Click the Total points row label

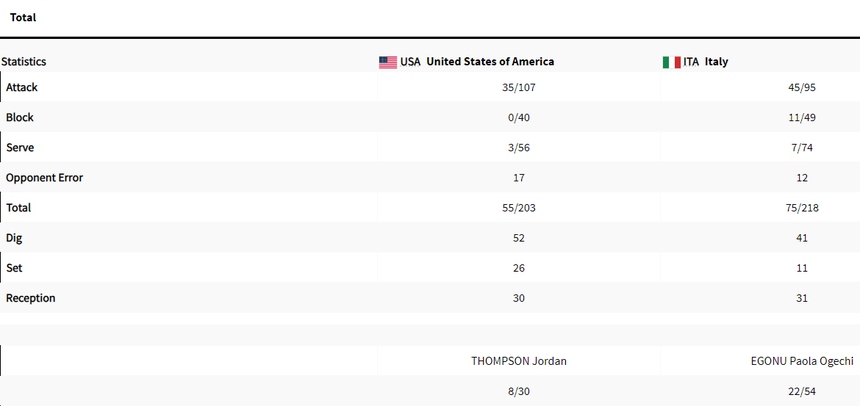tap(19, 208)
